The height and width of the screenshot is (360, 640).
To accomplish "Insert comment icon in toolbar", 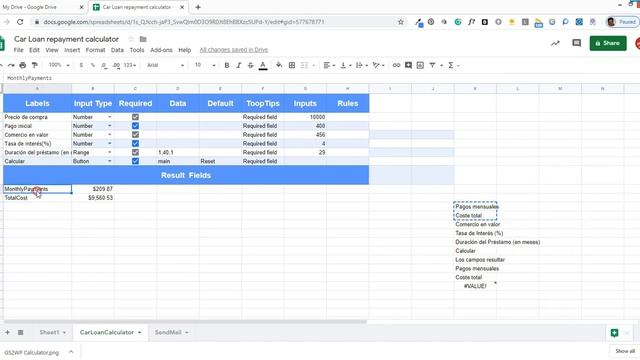I will point(408,65).
